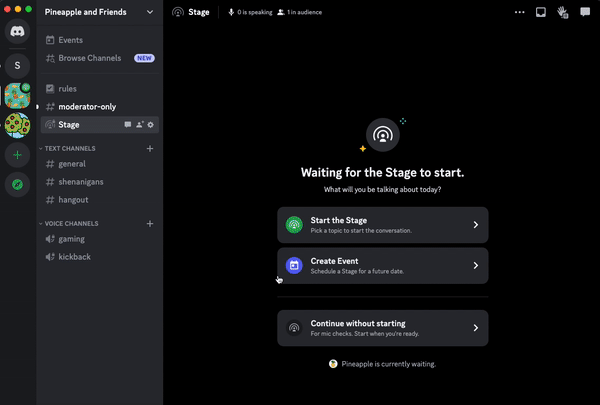Viewport: 600px width, 405px height.
Task: Add a new server with plus icon
Action: (x=17, y=155)
